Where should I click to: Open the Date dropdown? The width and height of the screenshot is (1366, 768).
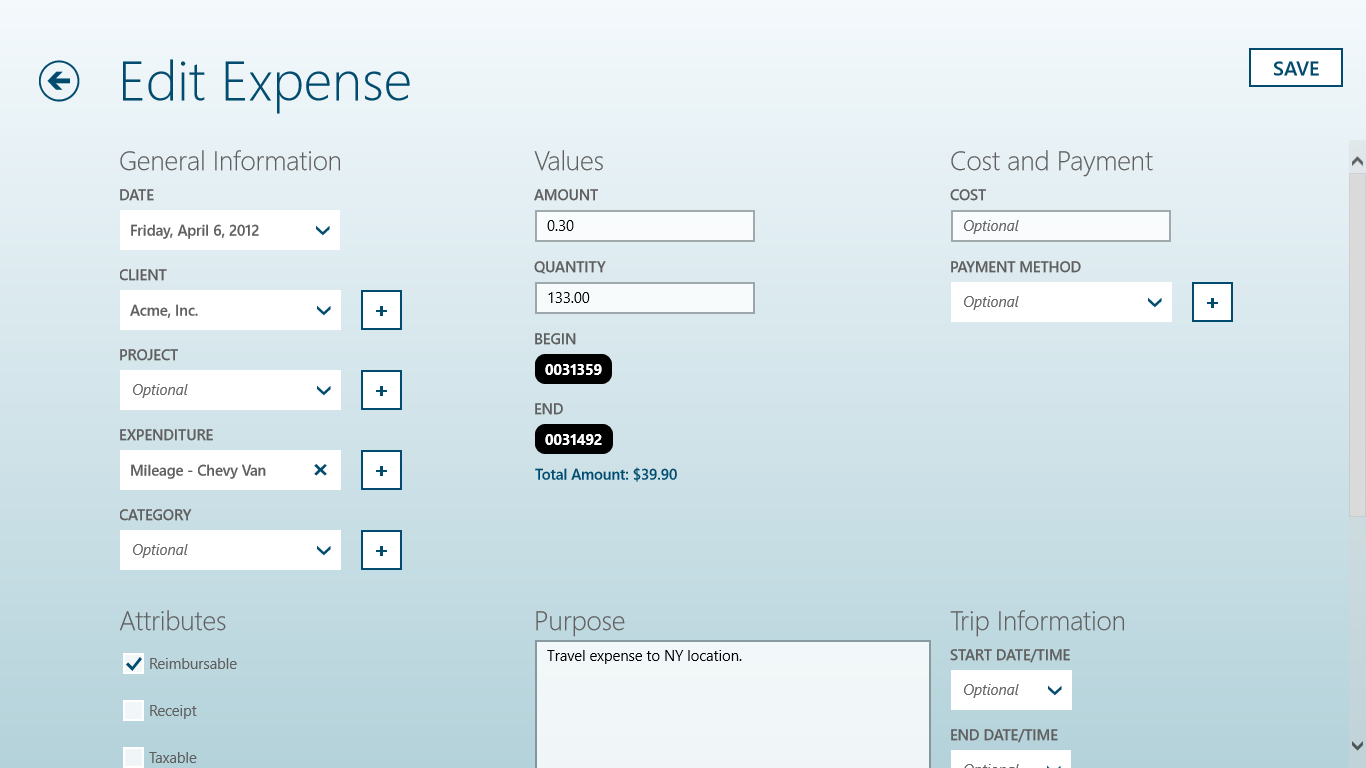tap(230, 230)
